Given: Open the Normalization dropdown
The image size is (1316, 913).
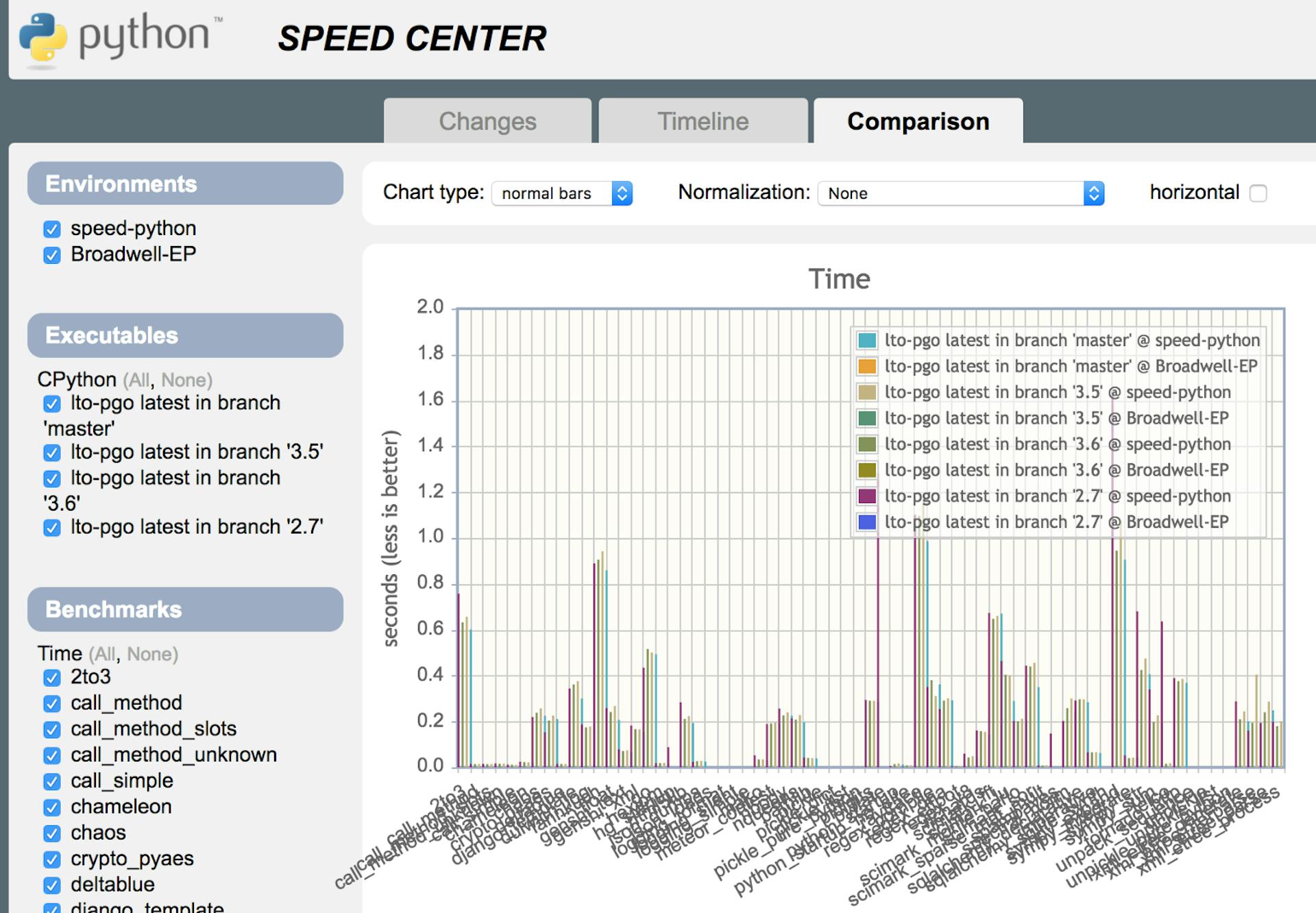Looking at the screenshot, I should pyautogui.click(x=960, y=193).
